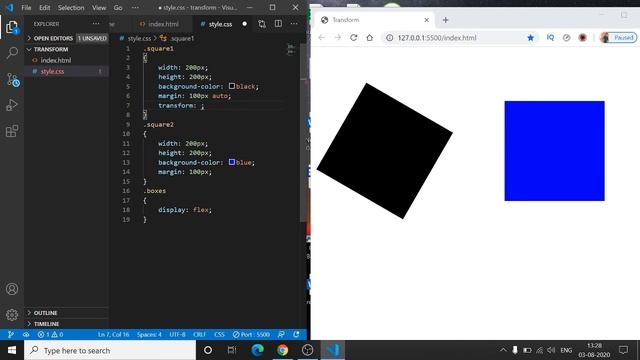Switch to the style.css editor tab
640x360 pixels.
click(x=220, y=24)
